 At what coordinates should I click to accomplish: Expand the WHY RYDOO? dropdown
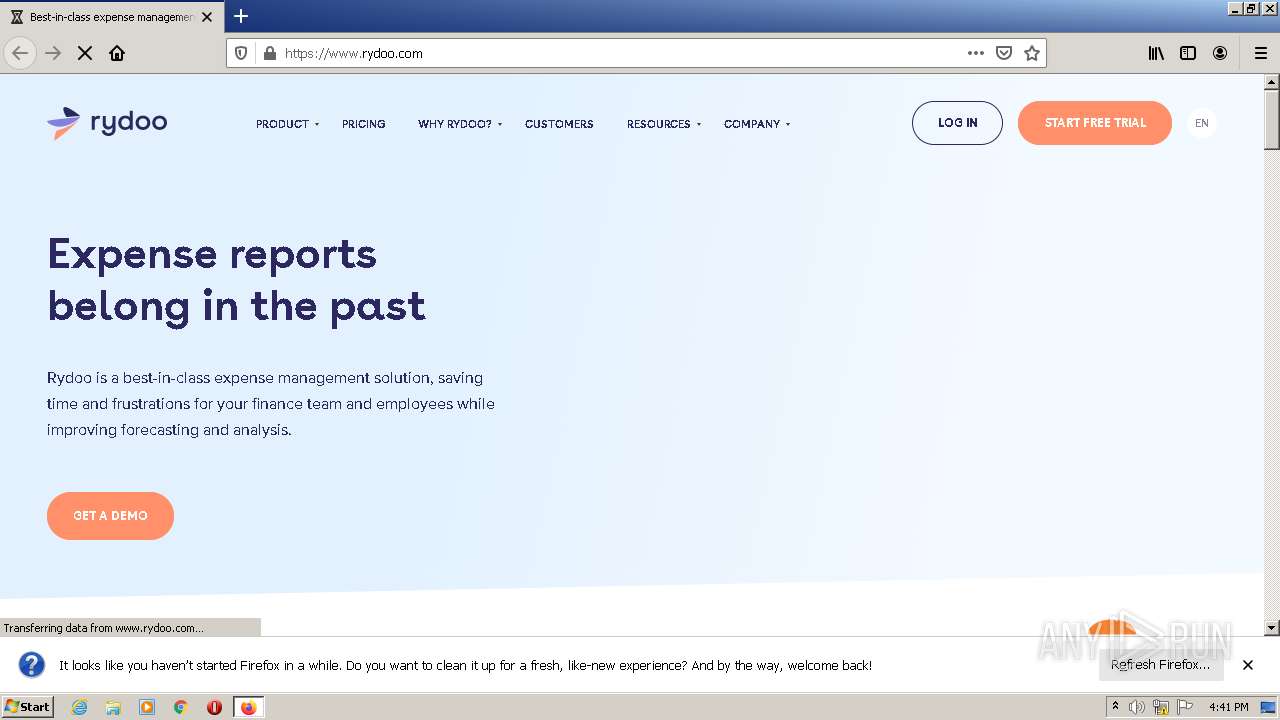[460, 124]
